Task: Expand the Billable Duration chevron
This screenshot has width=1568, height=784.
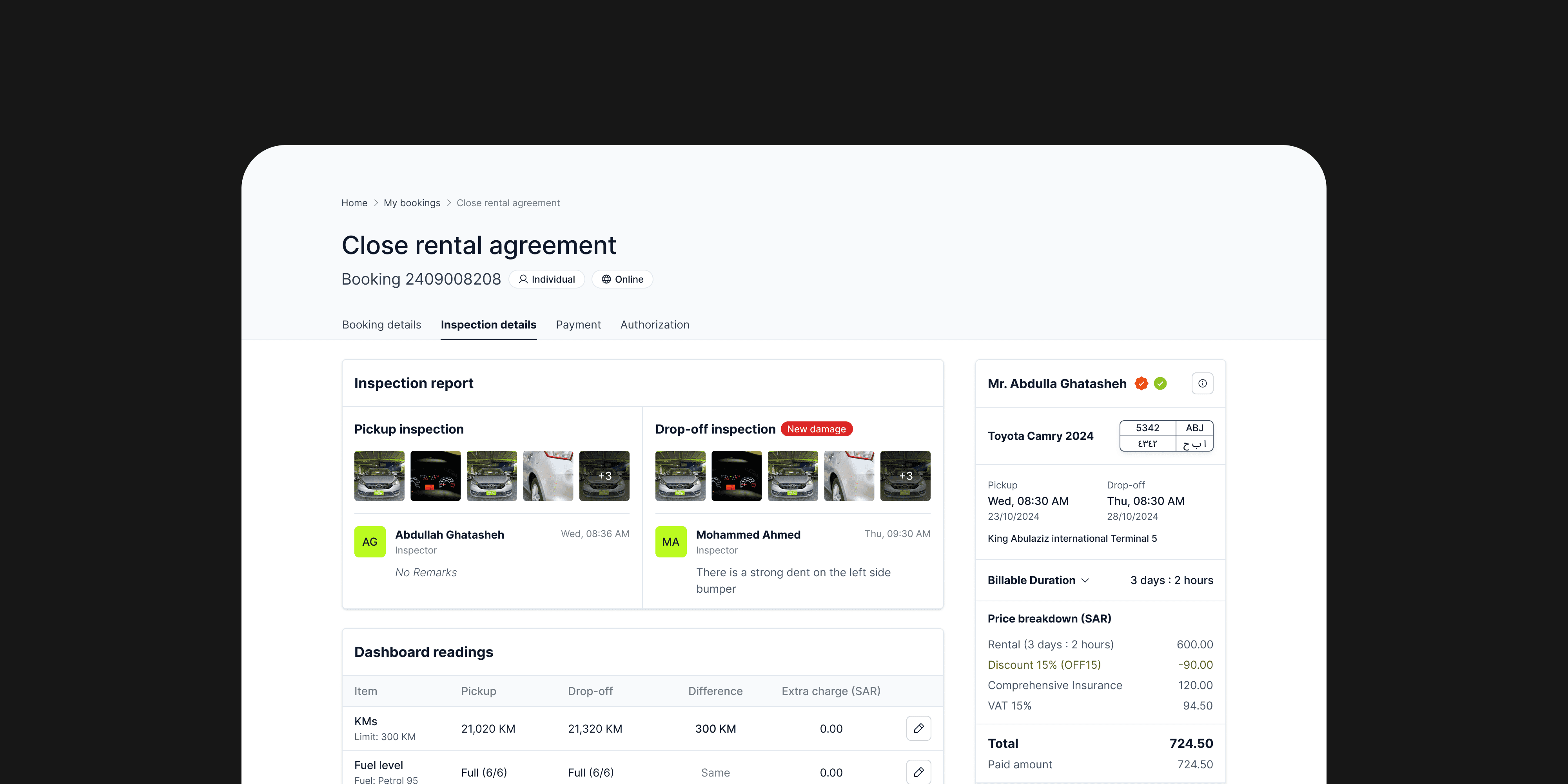Action: (1085, 581)
